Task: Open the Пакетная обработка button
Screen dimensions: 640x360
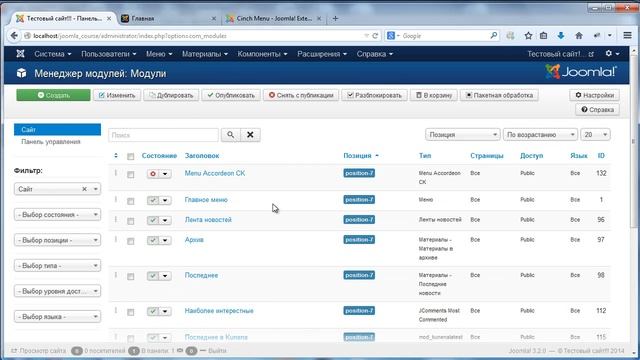Action: tap(499, 95)
